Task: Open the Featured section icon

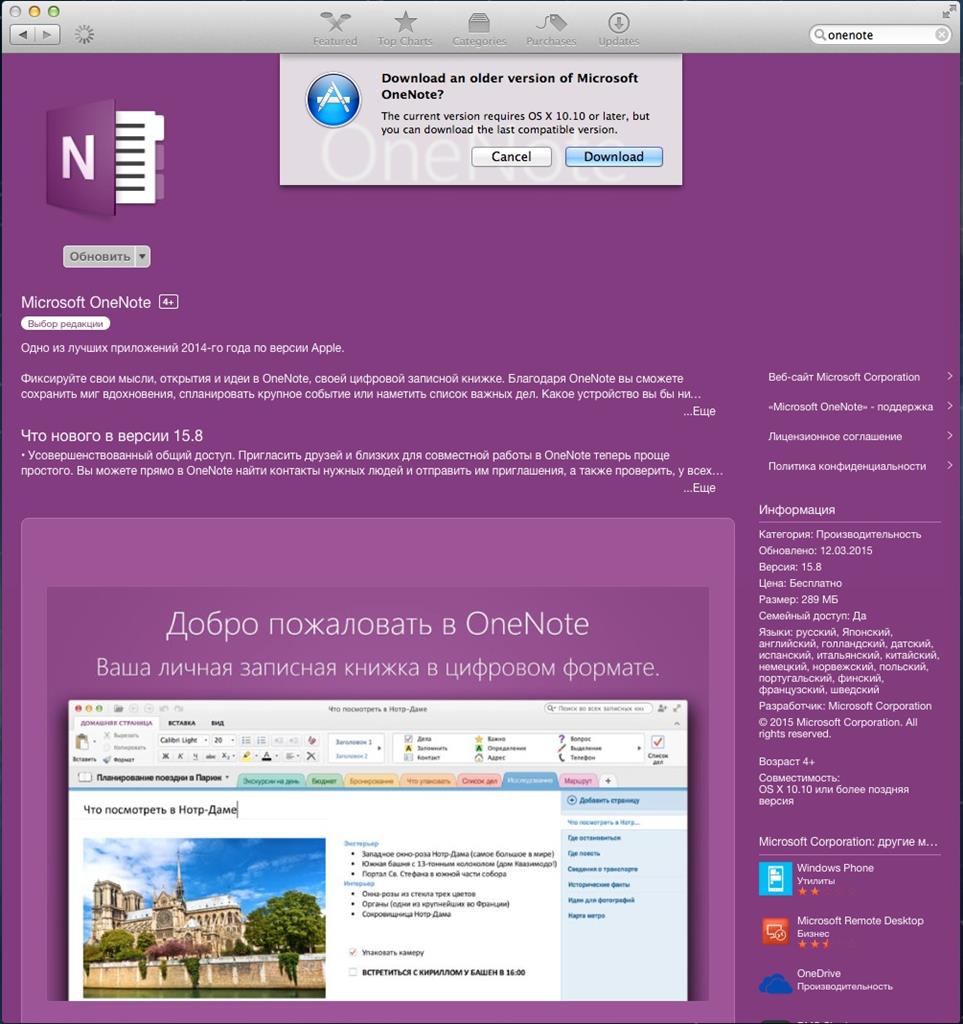Action: (x=335, y=24)
